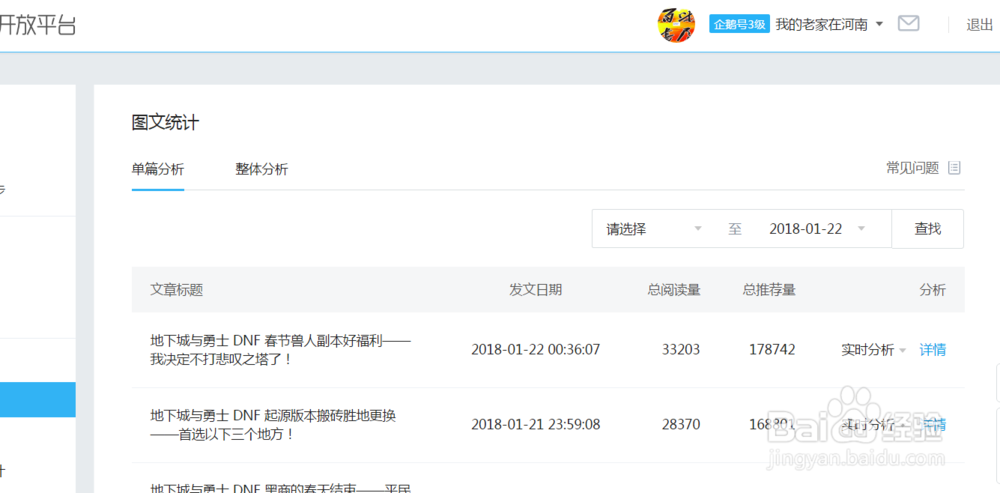Click the read count 33203
This screenshot has width=1000, height=493.
[x=680, y=350]
